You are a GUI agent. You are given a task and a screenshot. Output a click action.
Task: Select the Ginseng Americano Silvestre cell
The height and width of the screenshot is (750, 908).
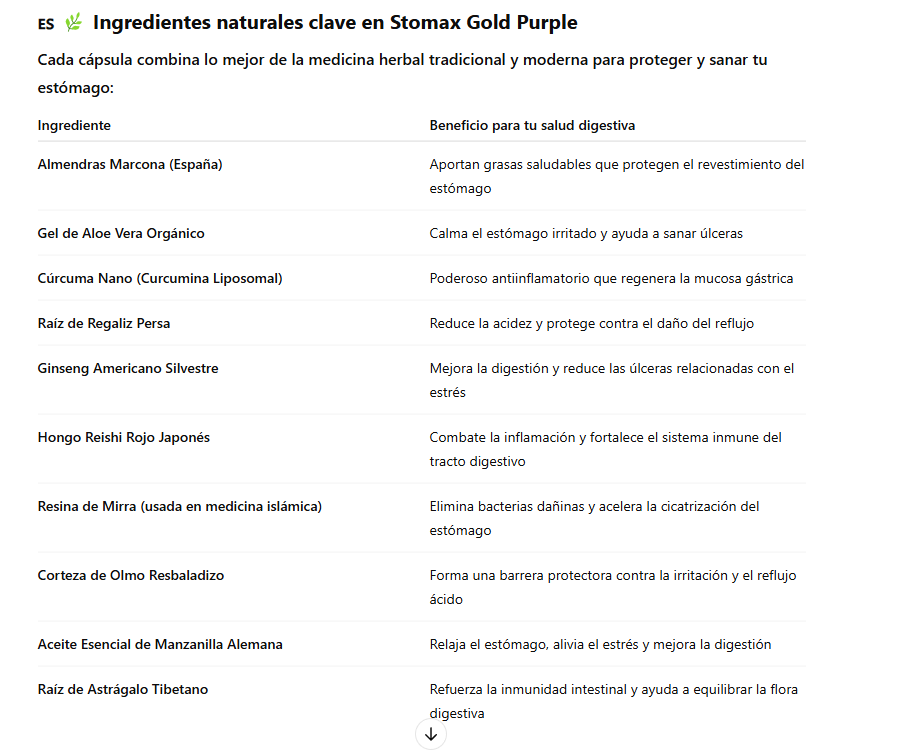tap(128, 368)
